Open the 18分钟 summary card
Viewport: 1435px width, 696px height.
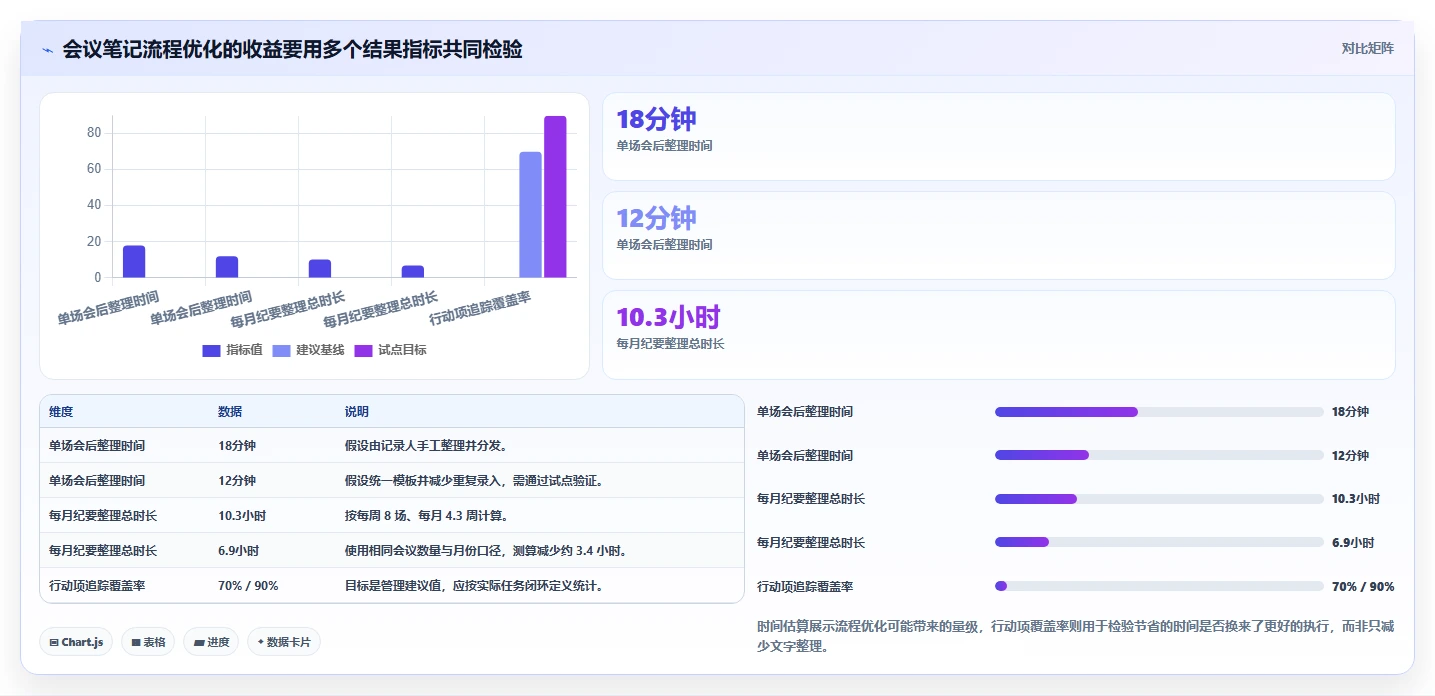pos(998,137)
